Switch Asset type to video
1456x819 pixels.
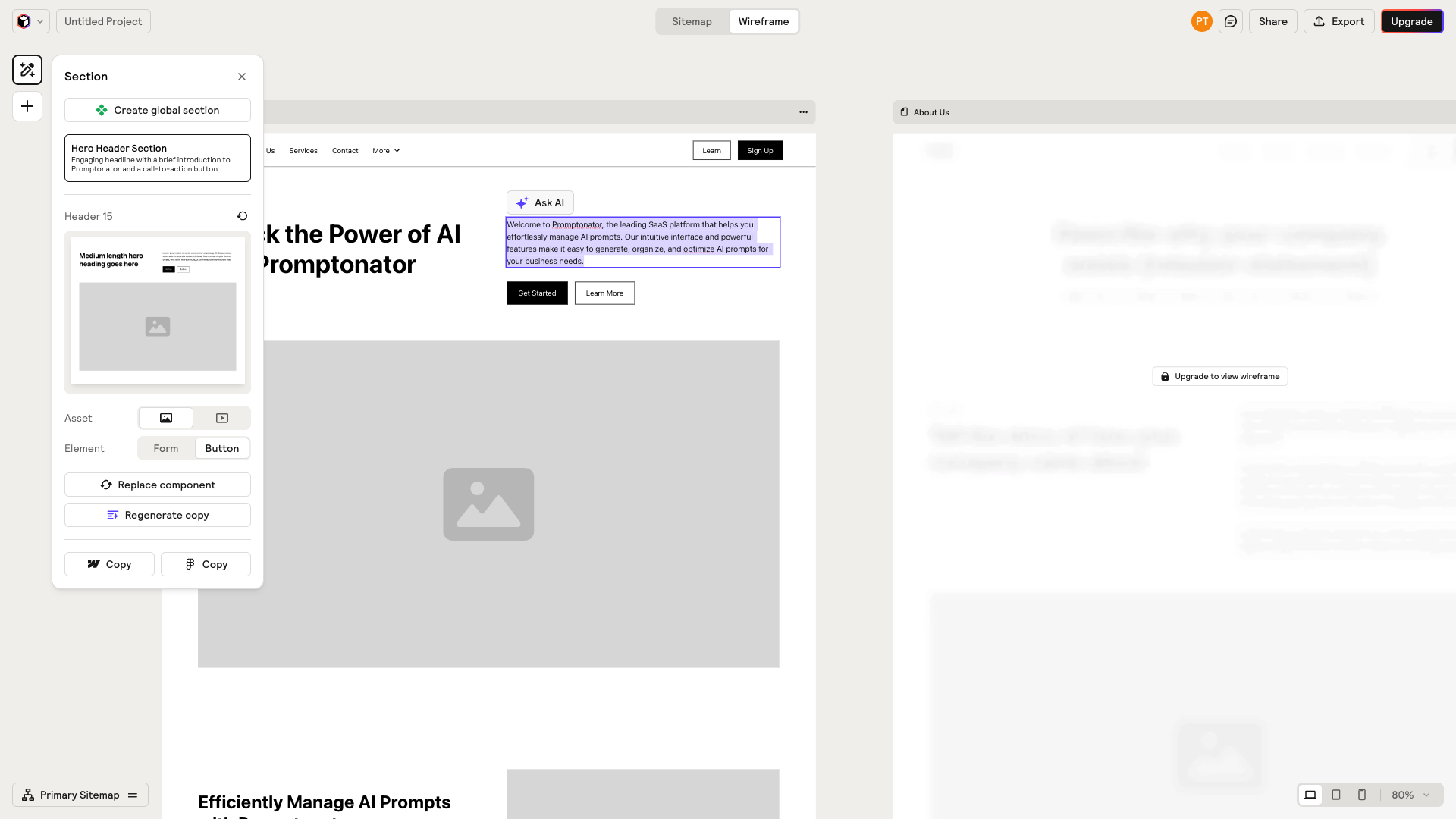pos(221,418)
